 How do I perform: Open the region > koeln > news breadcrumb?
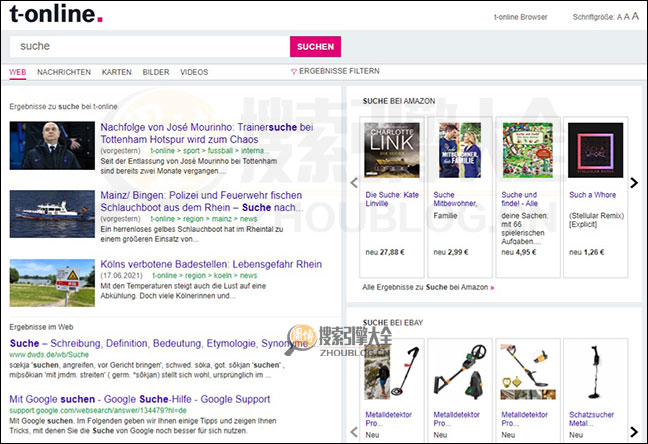pos(205,275)
